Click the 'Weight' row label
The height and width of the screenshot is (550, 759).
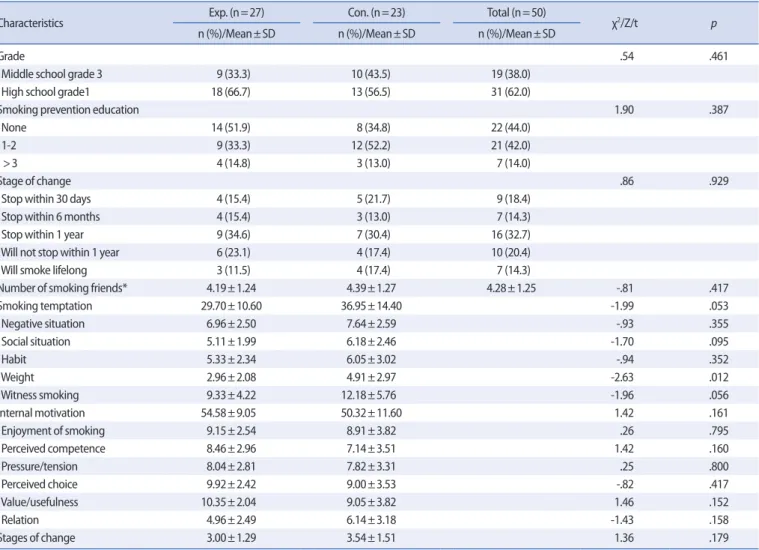(17, 377)
